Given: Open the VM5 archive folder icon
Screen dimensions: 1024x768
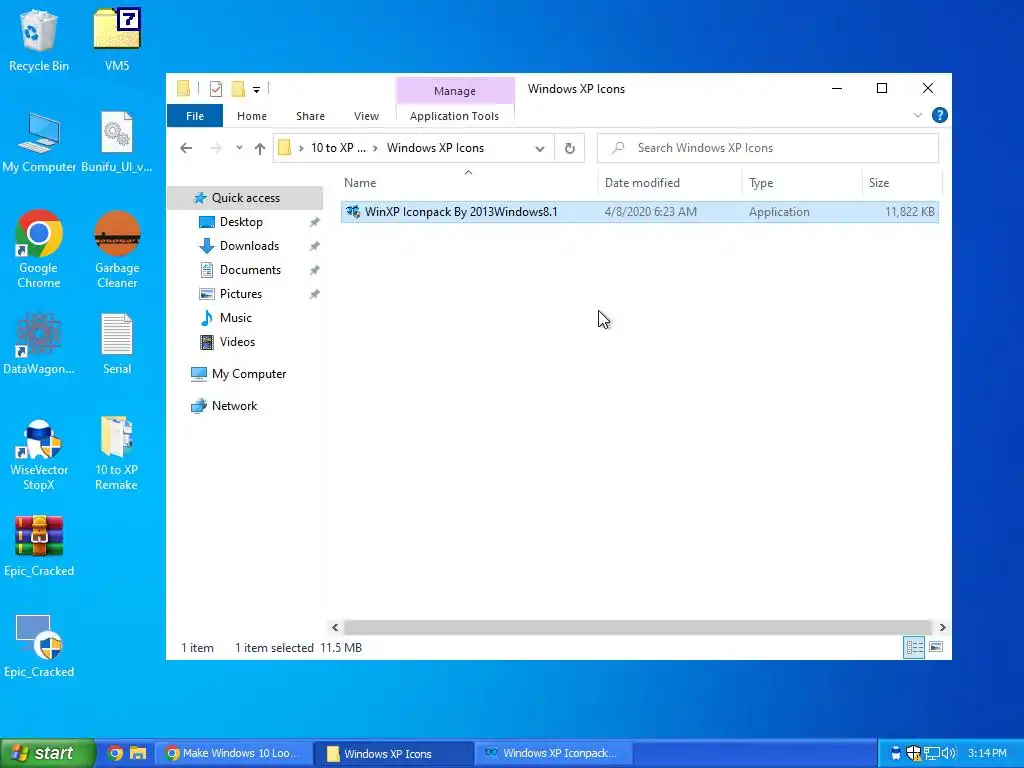Looking at the screenshot, I should coord(117,40).
